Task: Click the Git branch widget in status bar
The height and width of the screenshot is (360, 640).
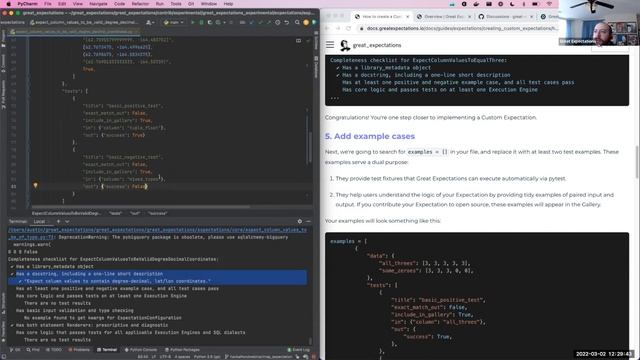Action: (x=259, y=357)
